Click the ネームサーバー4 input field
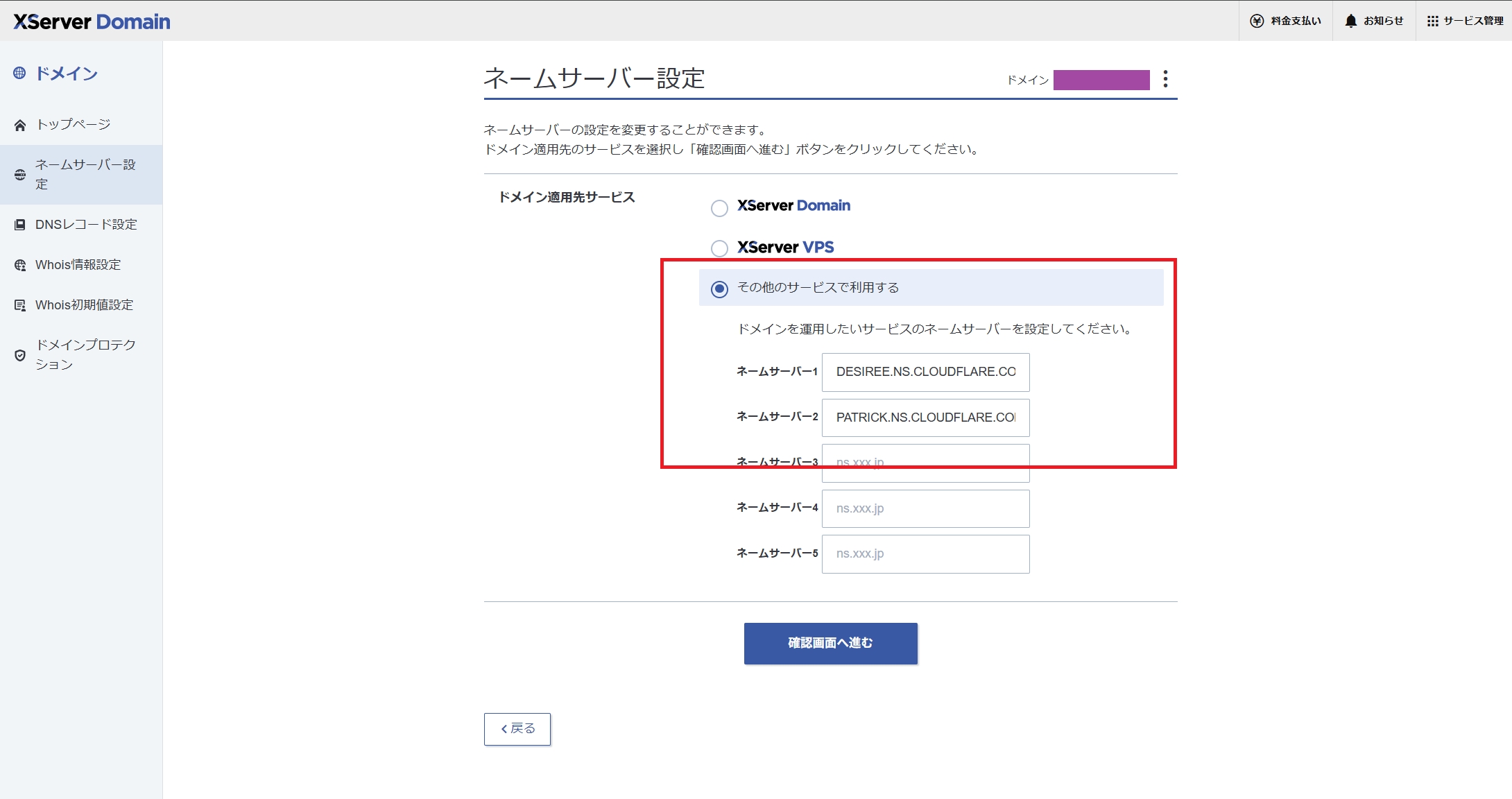The height and width of the screenshot is (799, 1512). (x=925, y=508)
